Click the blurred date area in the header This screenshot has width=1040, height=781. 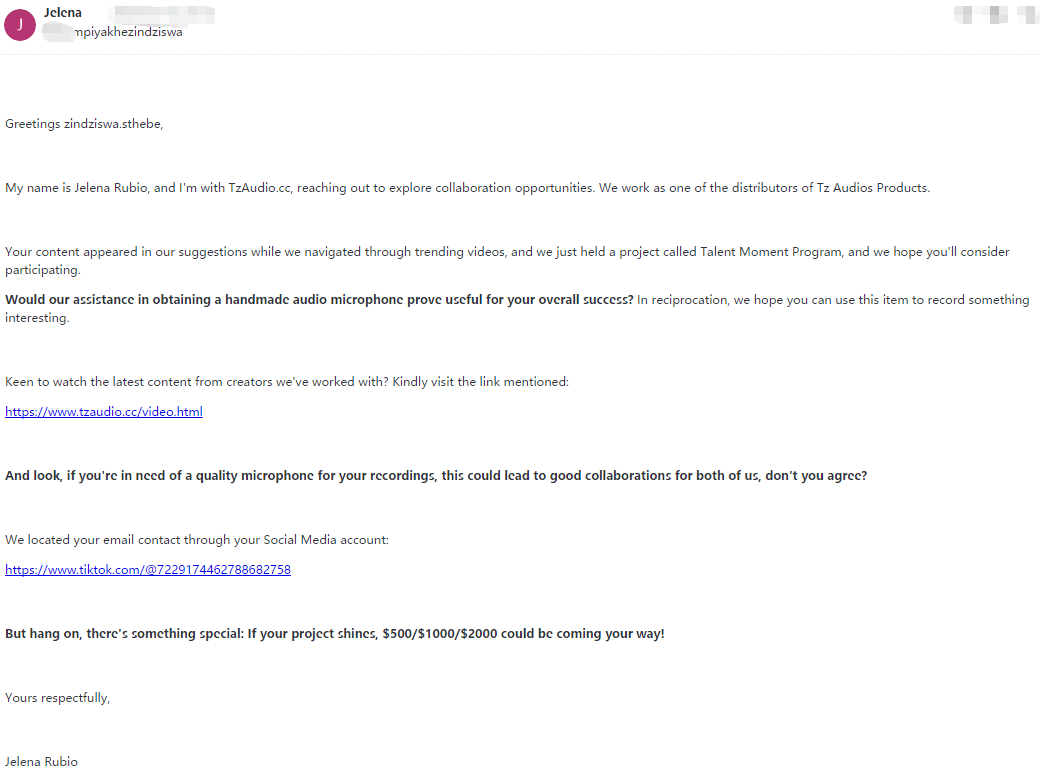993,14
